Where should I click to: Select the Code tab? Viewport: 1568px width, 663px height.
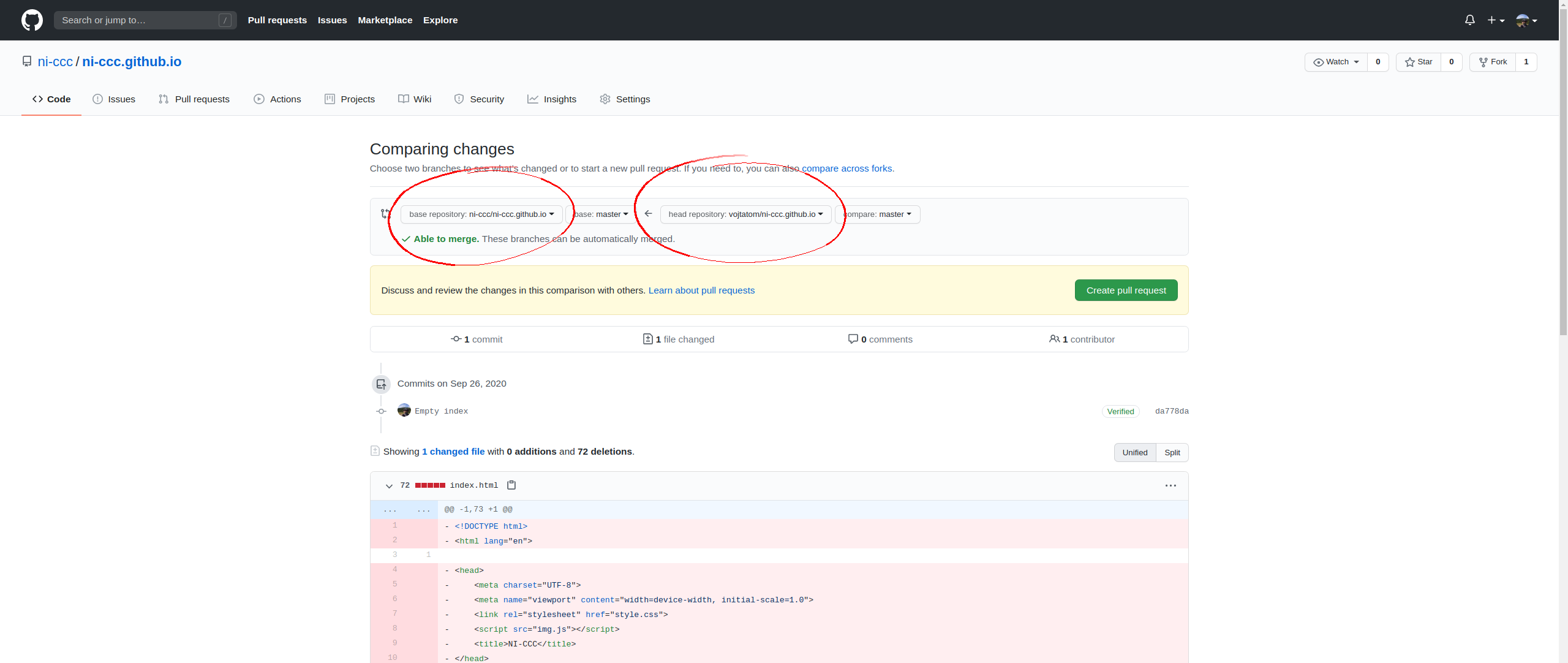51,99
